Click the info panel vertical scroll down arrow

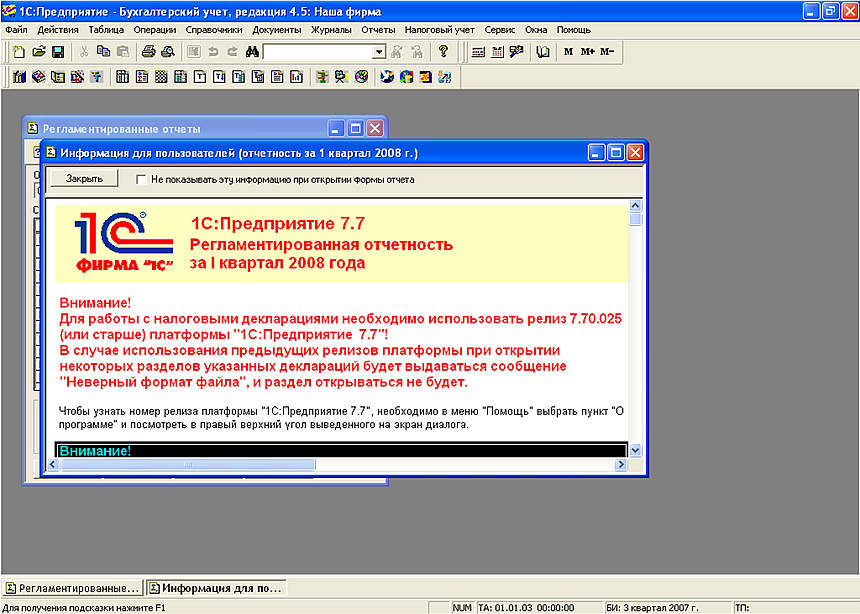click(x=635, y=450)
